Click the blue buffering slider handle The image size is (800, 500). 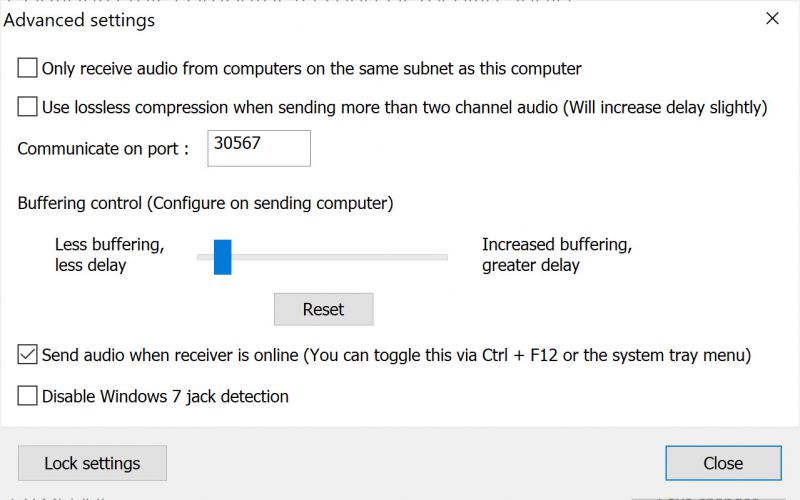(x=222, y=256)
